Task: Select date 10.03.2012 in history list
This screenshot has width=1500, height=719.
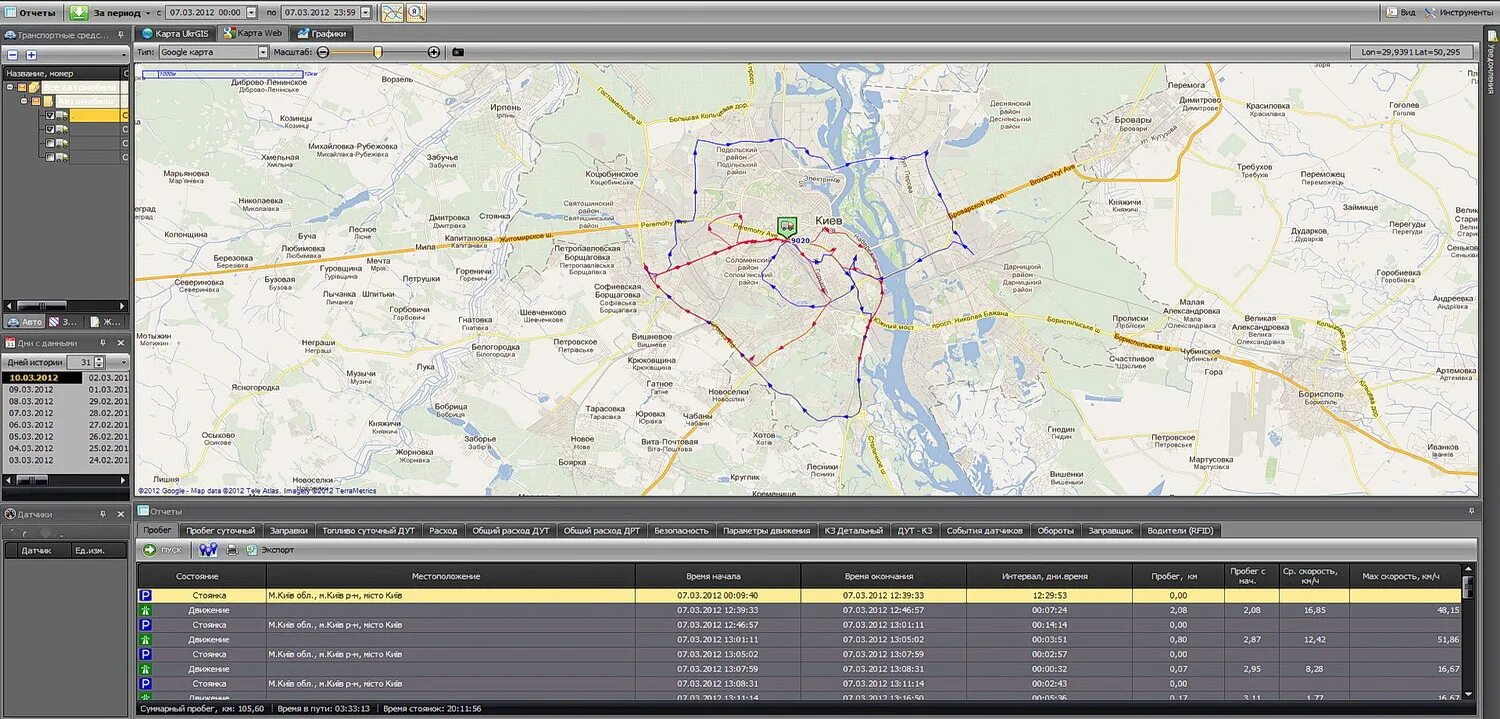Action: [43, 378]
